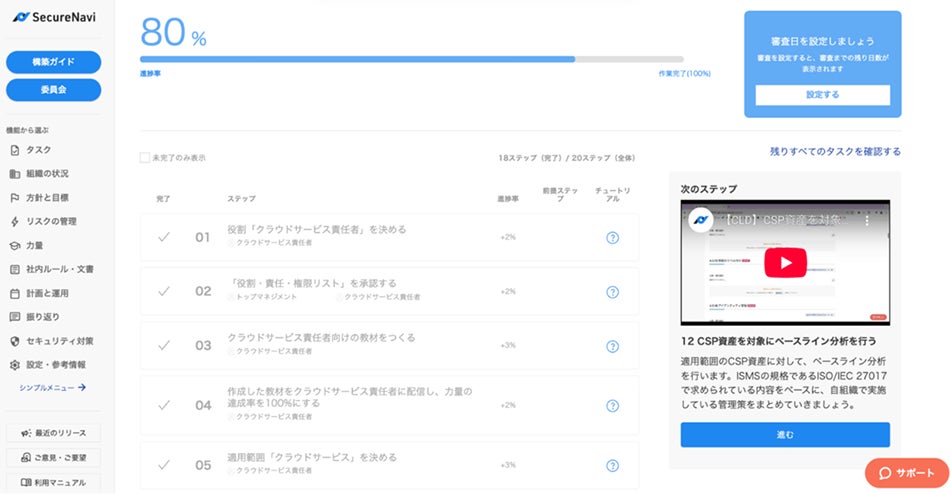The width and height of the screenshot is (951, 494).
Task: Click the SecureNavi logo
Action: click(x=54, y=17)
